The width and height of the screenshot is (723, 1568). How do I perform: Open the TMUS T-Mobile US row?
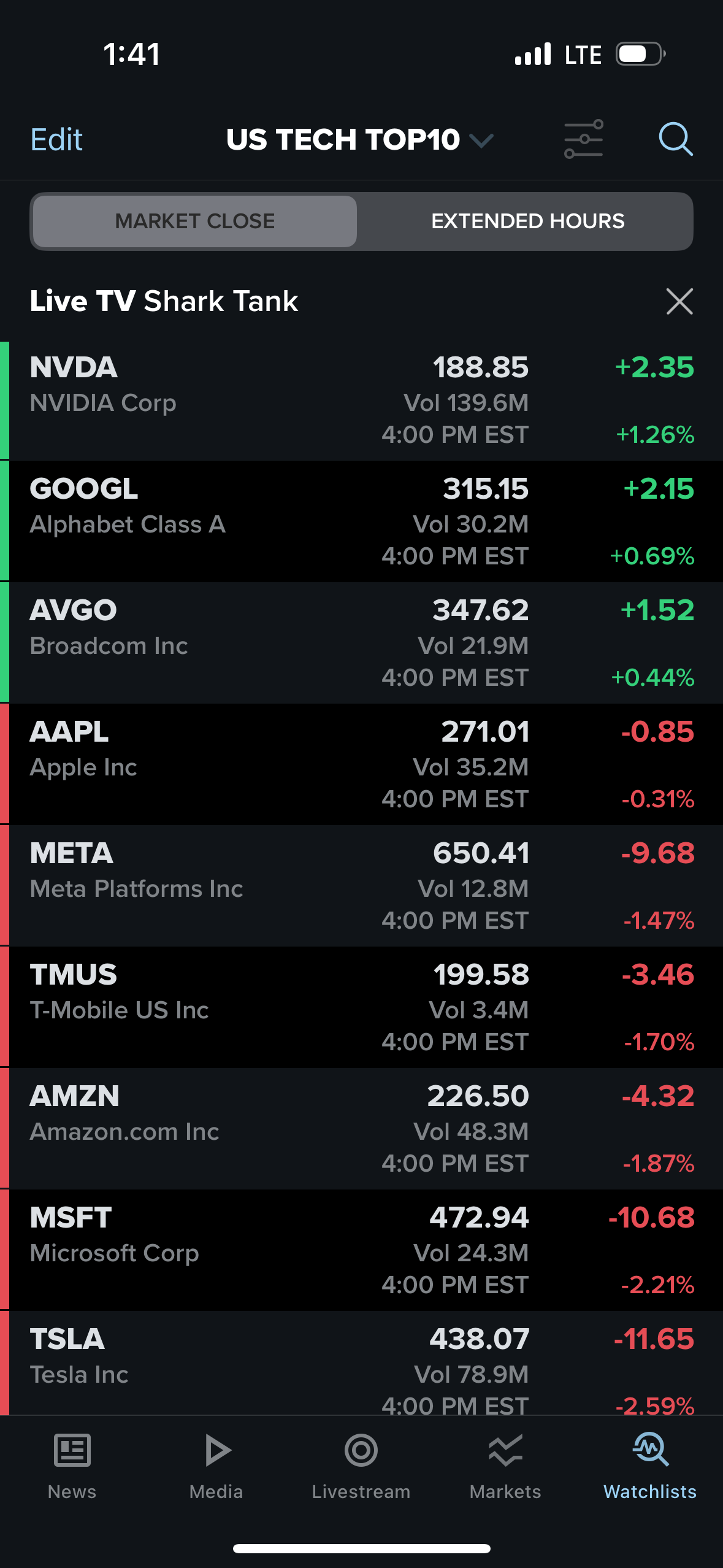[x=361, y=1007]
